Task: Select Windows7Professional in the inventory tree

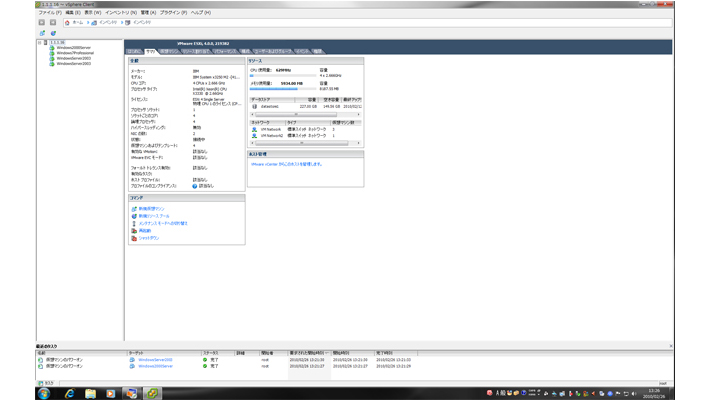Action: [75, 53]
